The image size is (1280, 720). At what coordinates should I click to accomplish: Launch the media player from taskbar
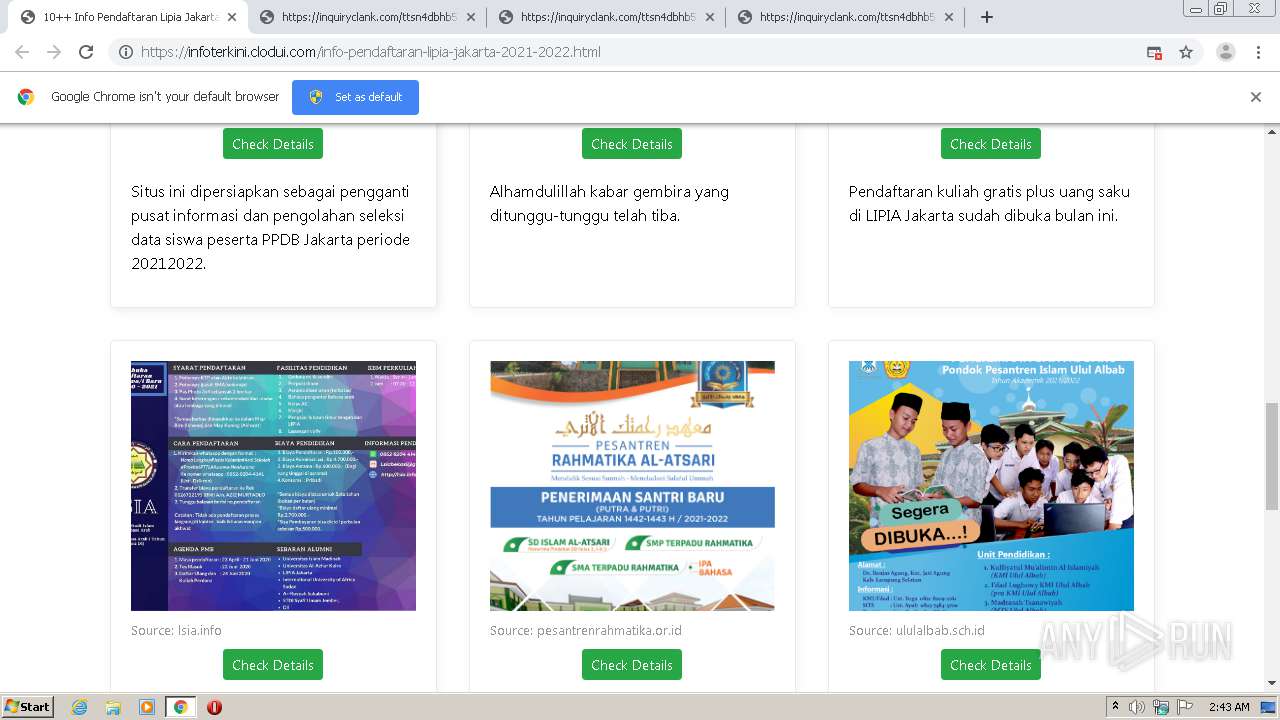coord(147,707)
